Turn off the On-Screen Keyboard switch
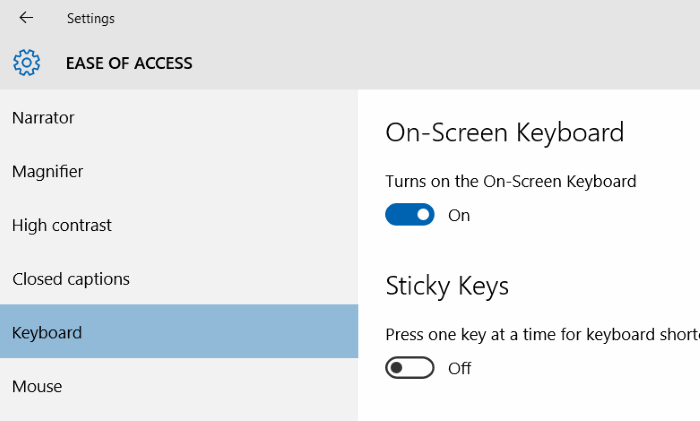The image size is (700, 421). click(x=410, y=215)
